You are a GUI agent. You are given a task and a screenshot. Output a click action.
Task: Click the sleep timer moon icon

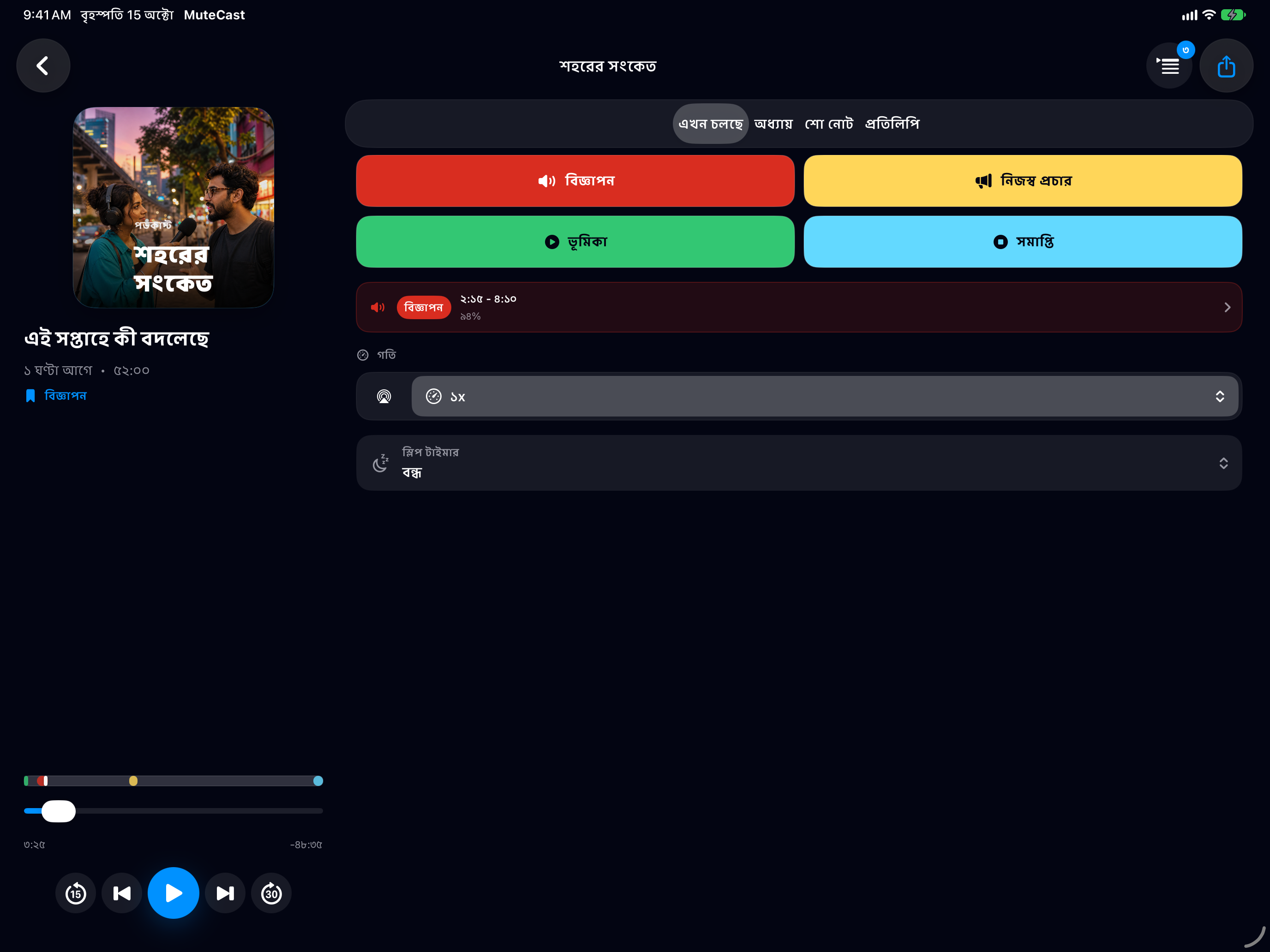click(380, 463)
